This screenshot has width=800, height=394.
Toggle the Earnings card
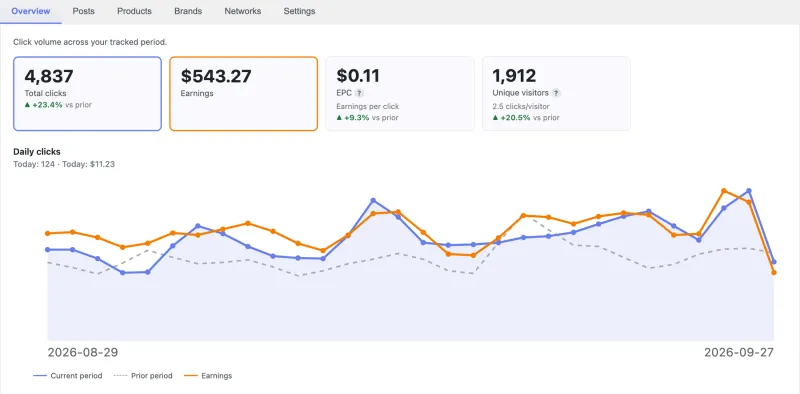click(243, 93)
